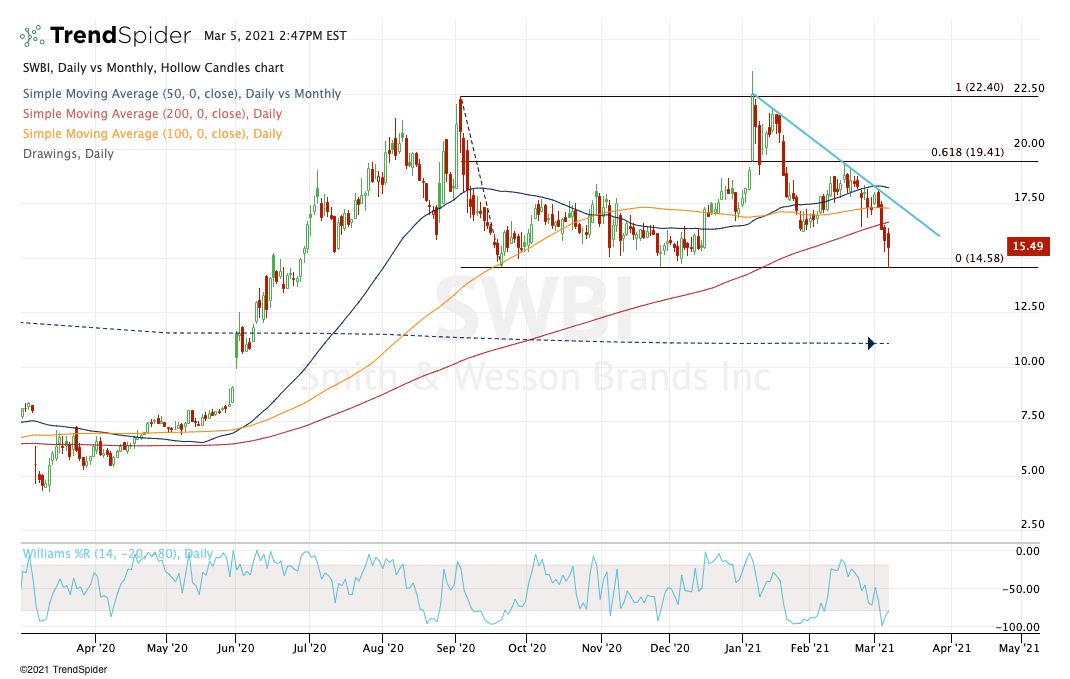Click the Apr '20 date axis label

(96, 648)
